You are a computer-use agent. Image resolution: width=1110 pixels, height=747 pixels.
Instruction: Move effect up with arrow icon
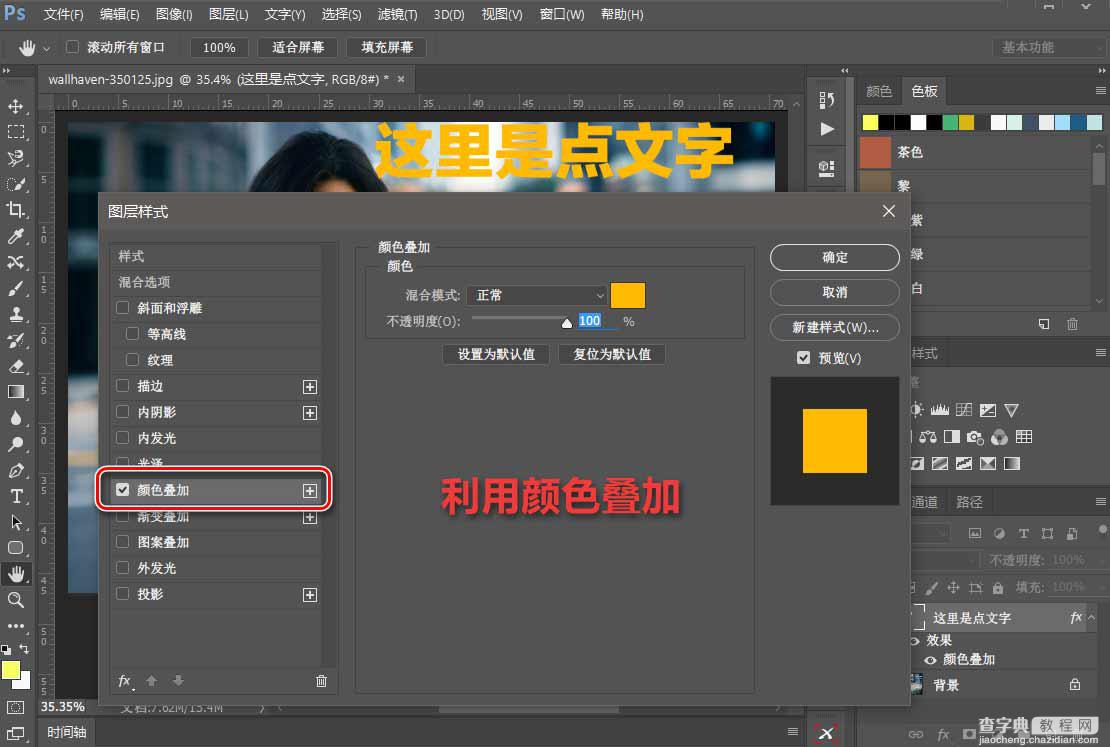point(151,680)
